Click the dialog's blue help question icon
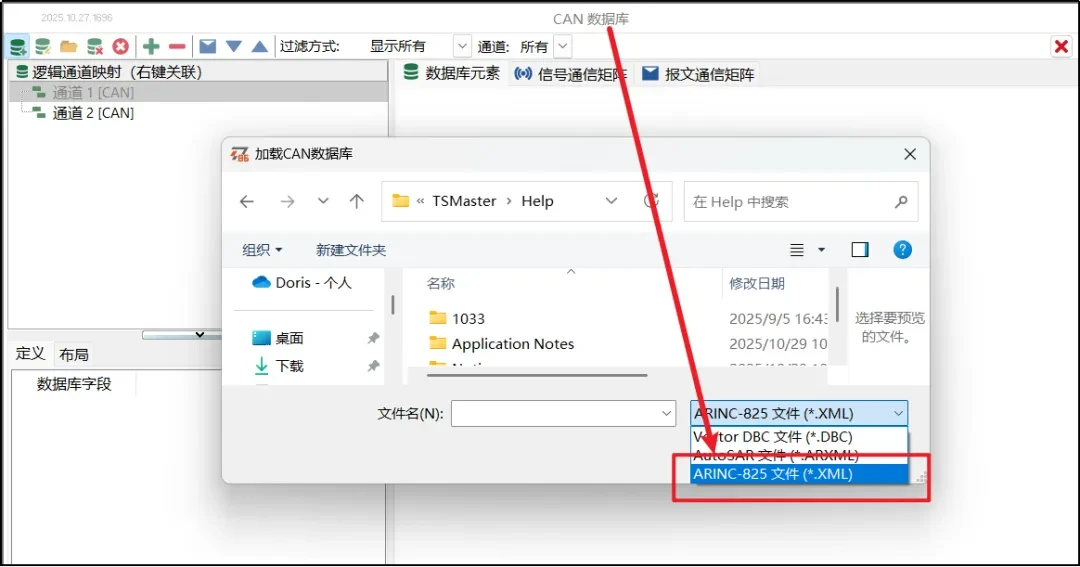 (902, 249)
